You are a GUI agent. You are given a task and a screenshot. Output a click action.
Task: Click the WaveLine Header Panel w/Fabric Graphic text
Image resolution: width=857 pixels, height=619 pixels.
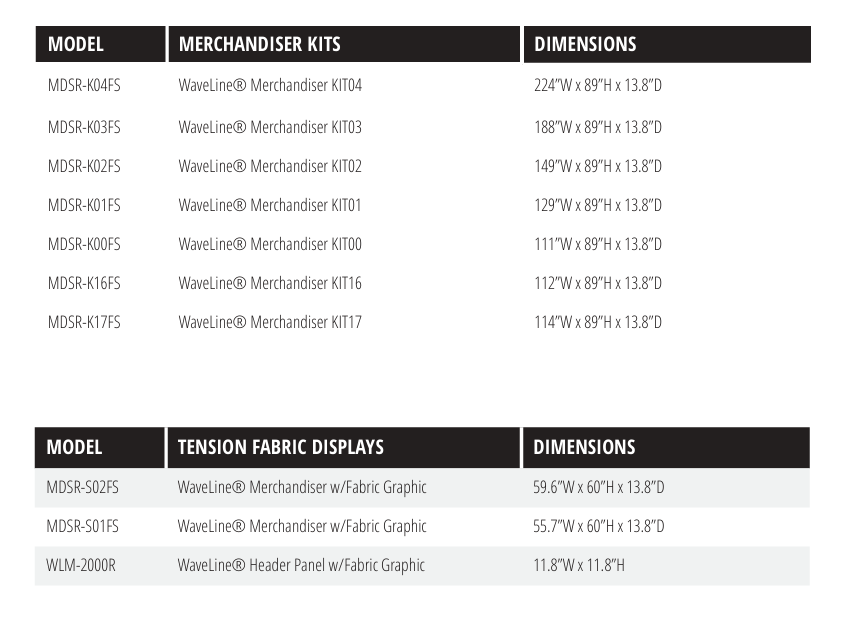pos(301,565)
